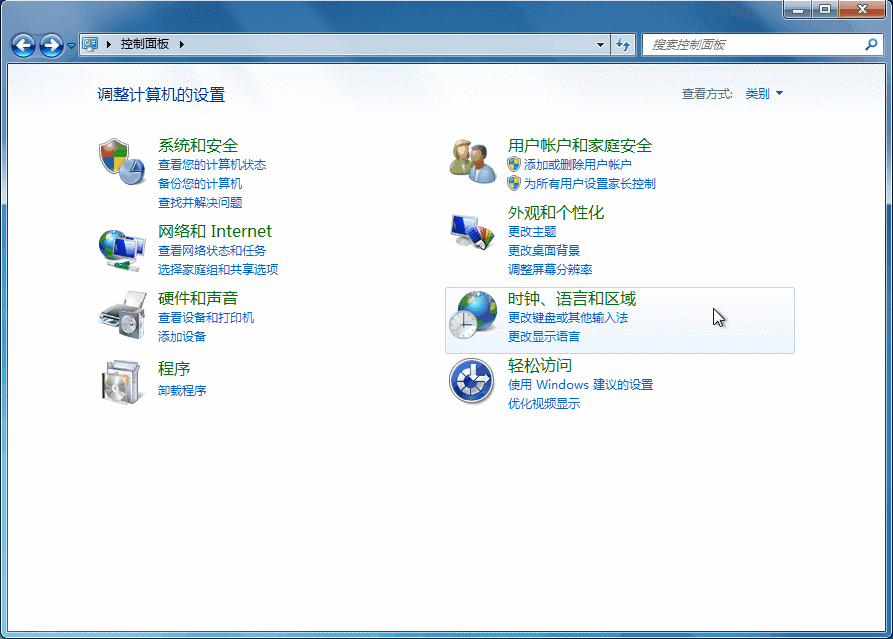Open 硬件和声音 category
Screen dimensions: 893x639
(198, 298)
